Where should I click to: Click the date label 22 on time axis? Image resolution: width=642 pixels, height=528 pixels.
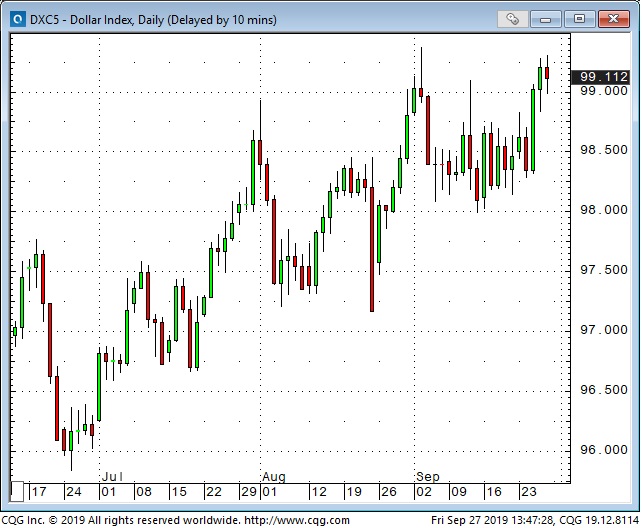[214, 492]
